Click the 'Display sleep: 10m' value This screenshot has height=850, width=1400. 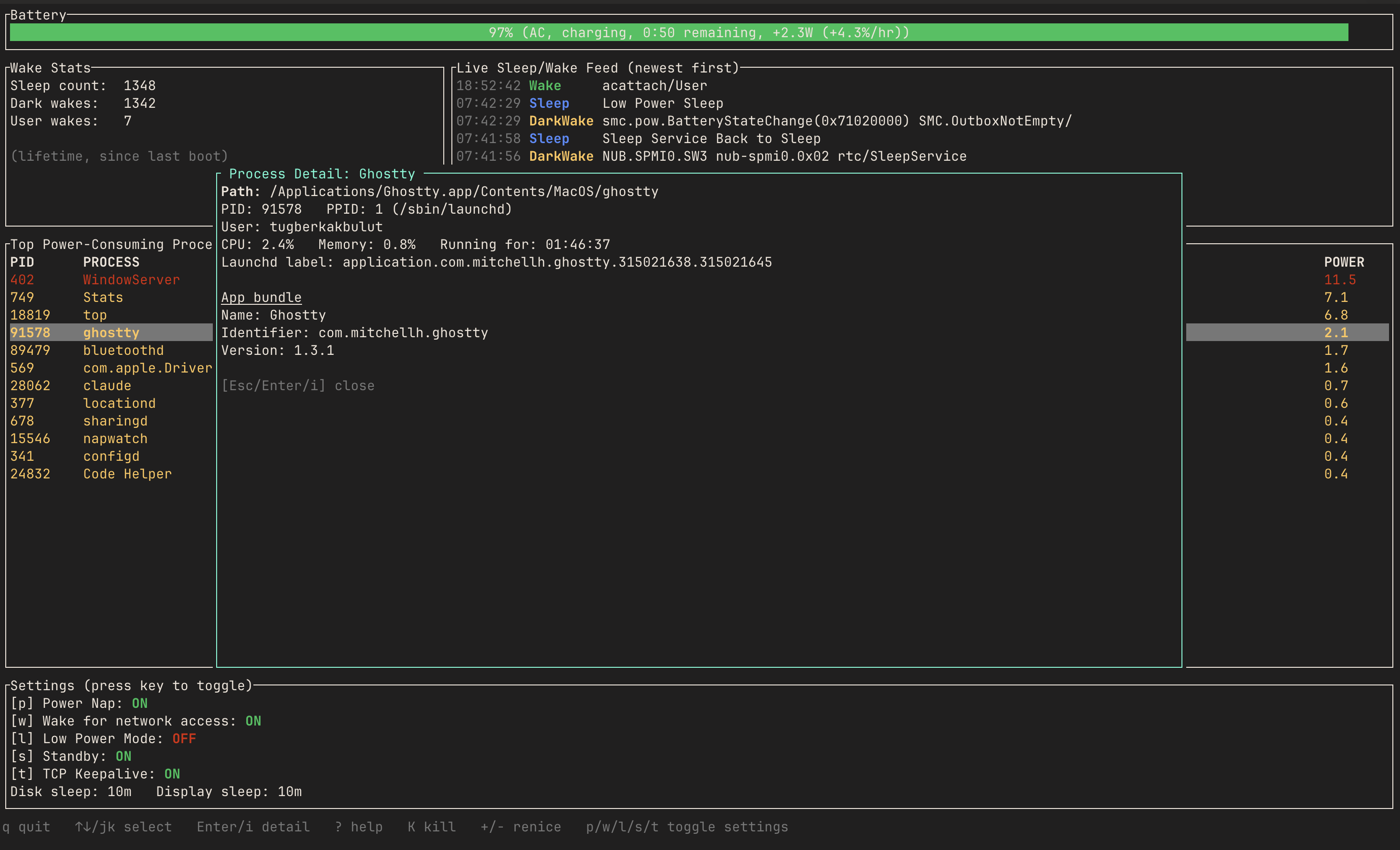(229, 791)
